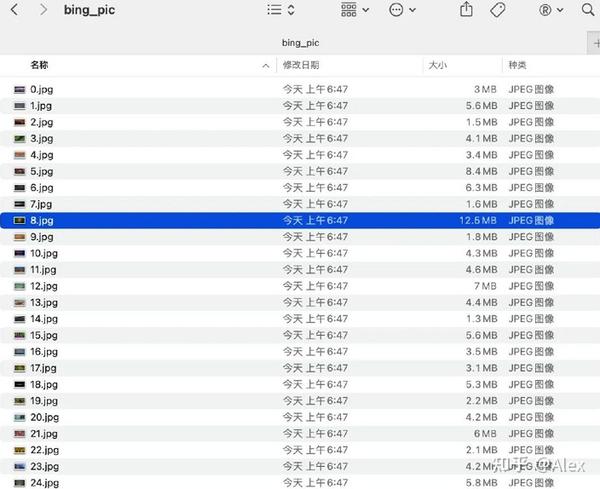Sort by 大小 column header

coord(437,65)
